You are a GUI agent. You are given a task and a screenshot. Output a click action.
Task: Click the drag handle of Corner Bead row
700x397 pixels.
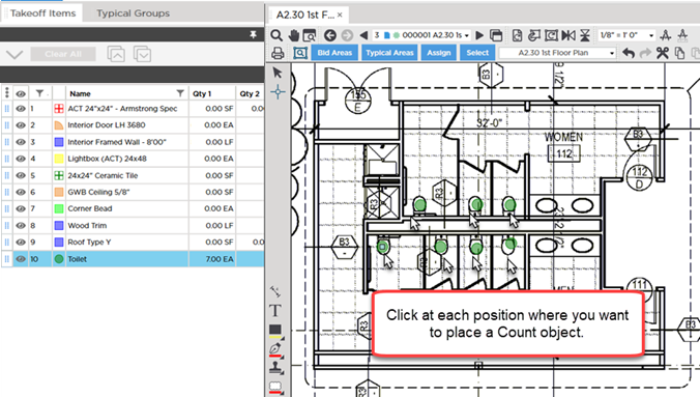pyautogui.click(x=7, y=209)
